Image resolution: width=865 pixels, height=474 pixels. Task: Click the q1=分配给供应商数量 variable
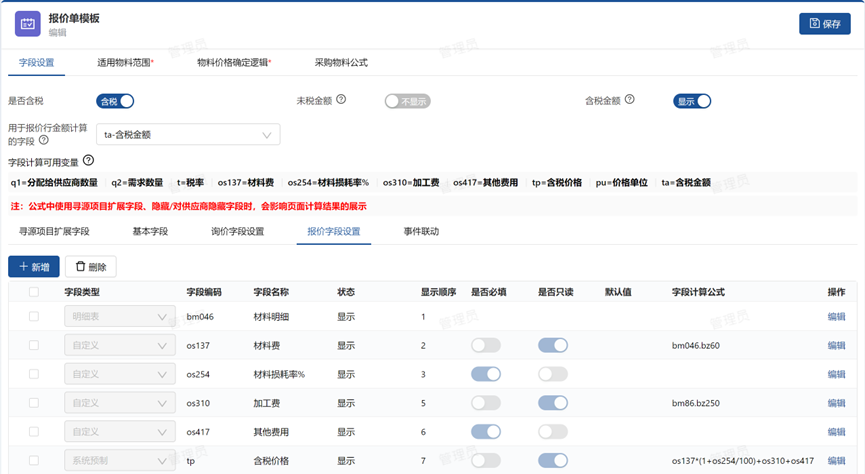pos(54,183)
